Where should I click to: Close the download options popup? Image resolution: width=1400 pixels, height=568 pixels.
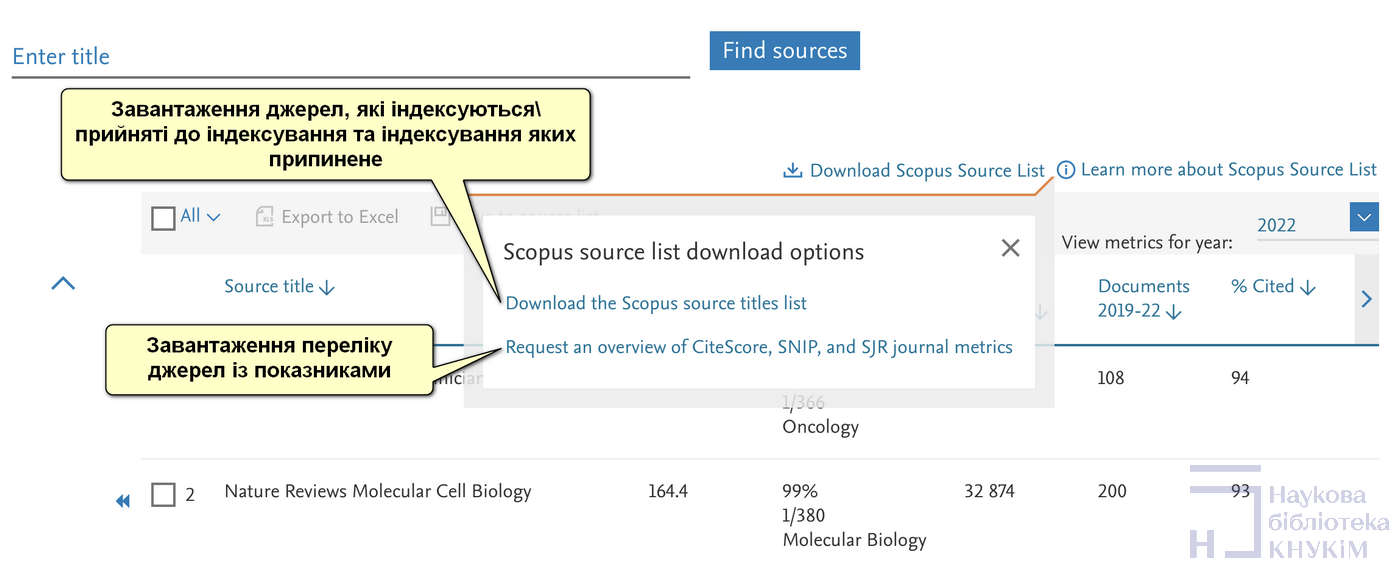tap(1010, 248)
